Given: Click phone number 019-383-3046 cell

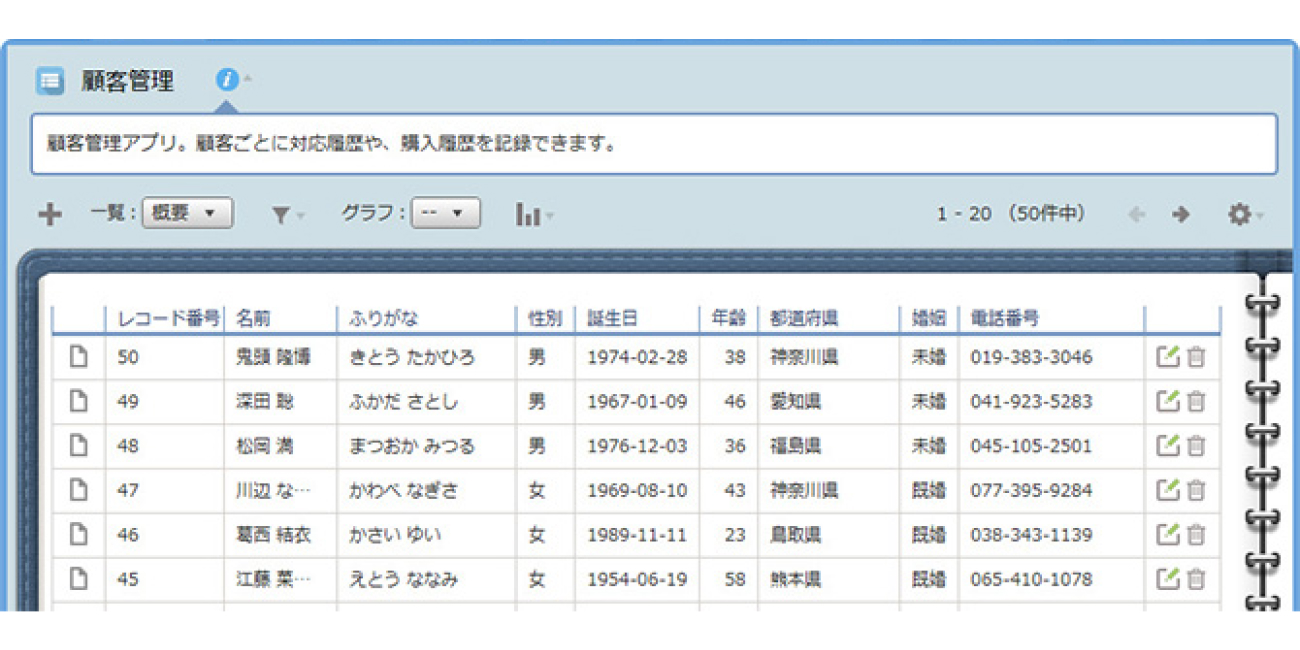Looking at the screenshot, I should coord(1031,357).
